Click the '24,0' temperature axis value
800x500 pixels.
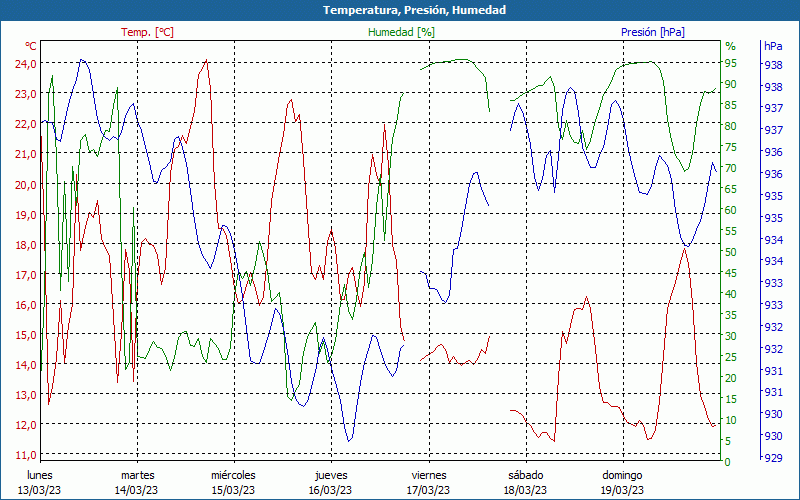(x=26, y=64)
